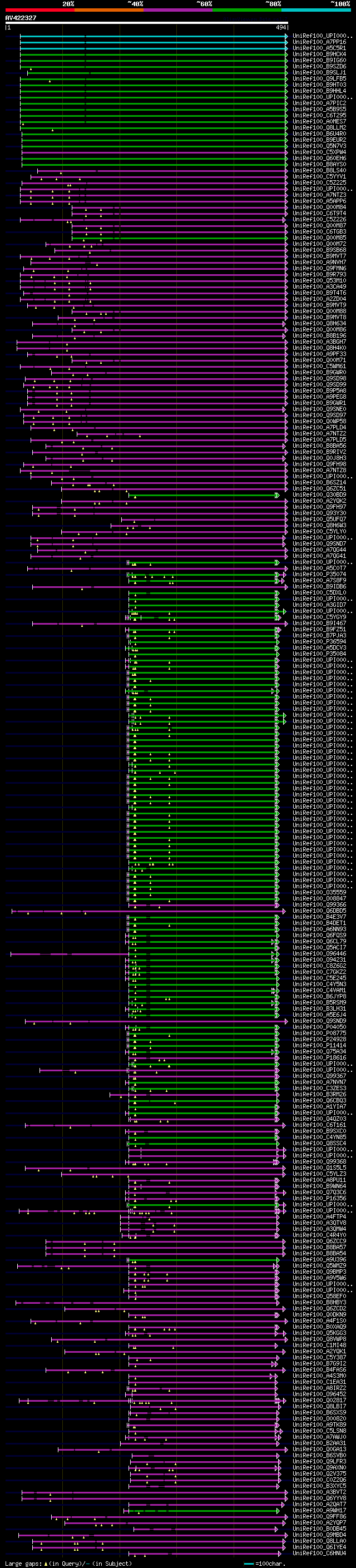
Task: Click UniRef100_A5E6J4 hit
Action: click(319, 1015)
